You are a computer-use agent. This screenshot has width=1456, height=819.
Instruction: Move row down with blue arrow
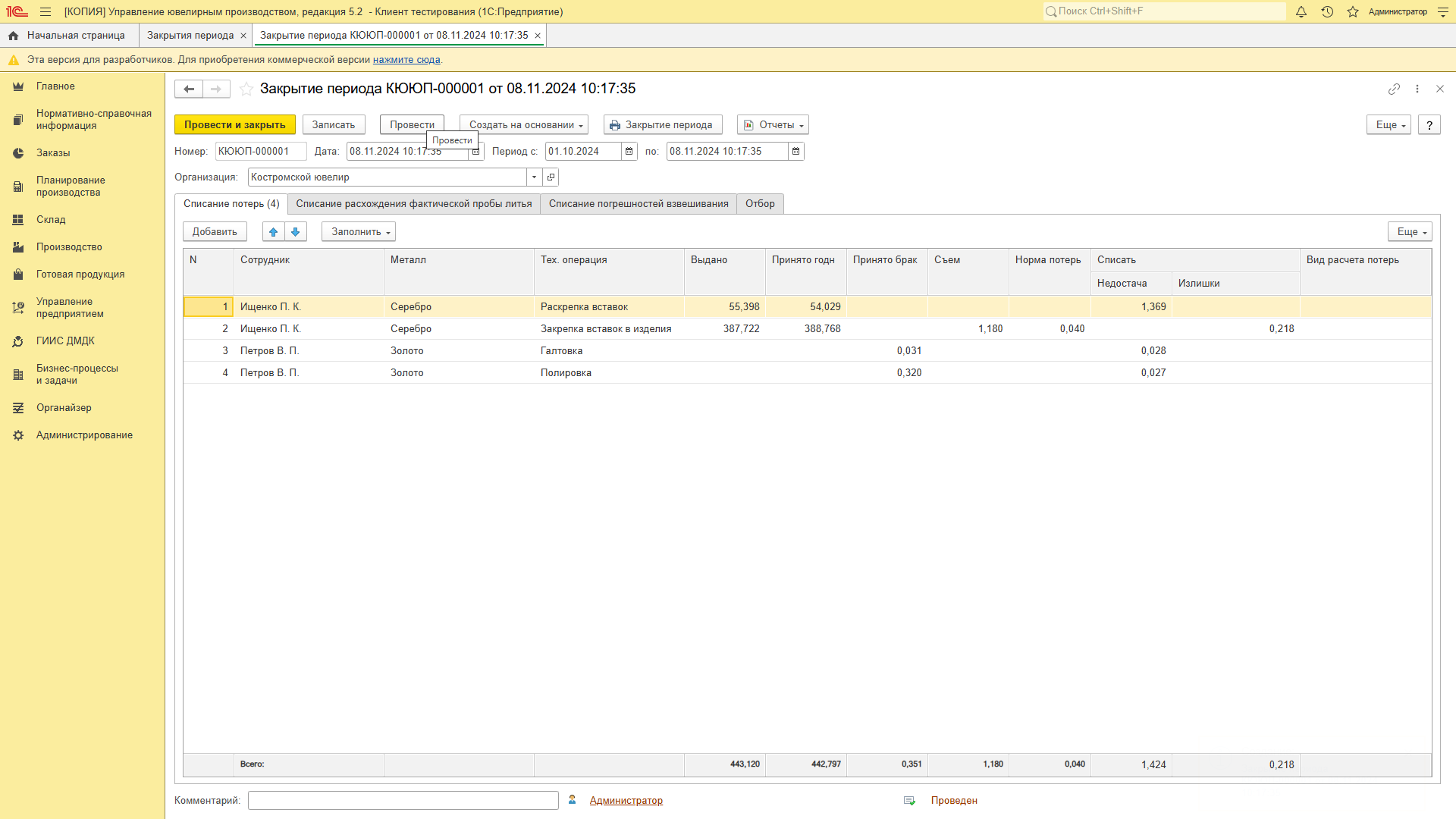[x=296, y=232]
